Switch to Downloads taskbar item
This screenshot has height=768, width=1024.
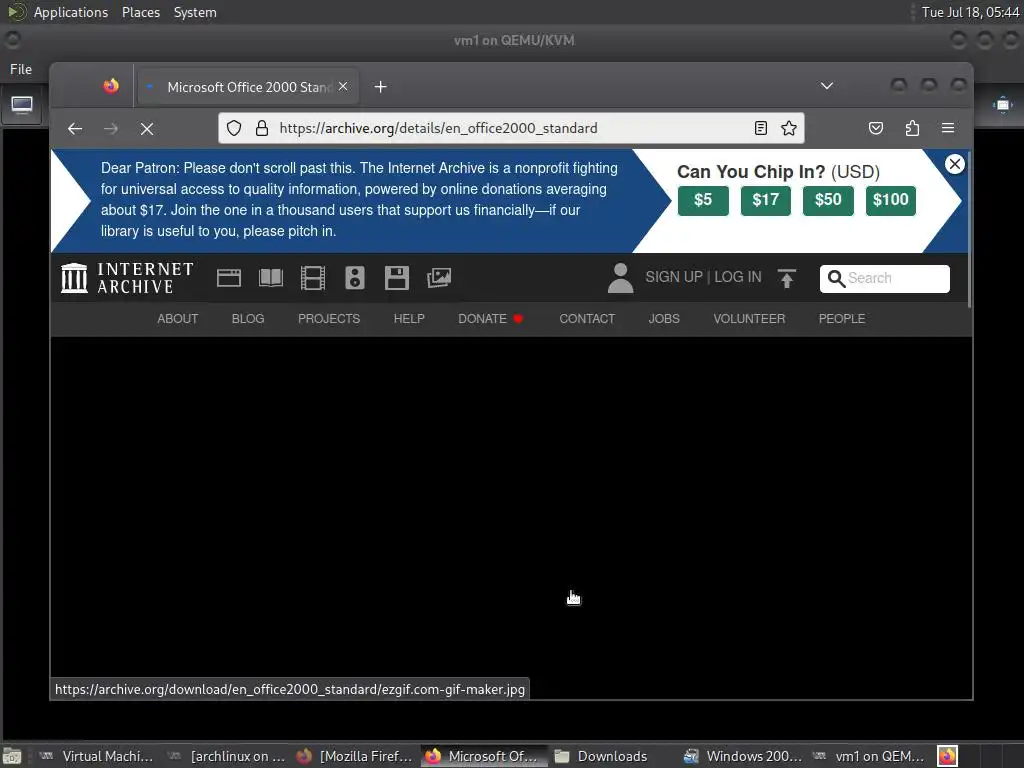pos(613,756)
